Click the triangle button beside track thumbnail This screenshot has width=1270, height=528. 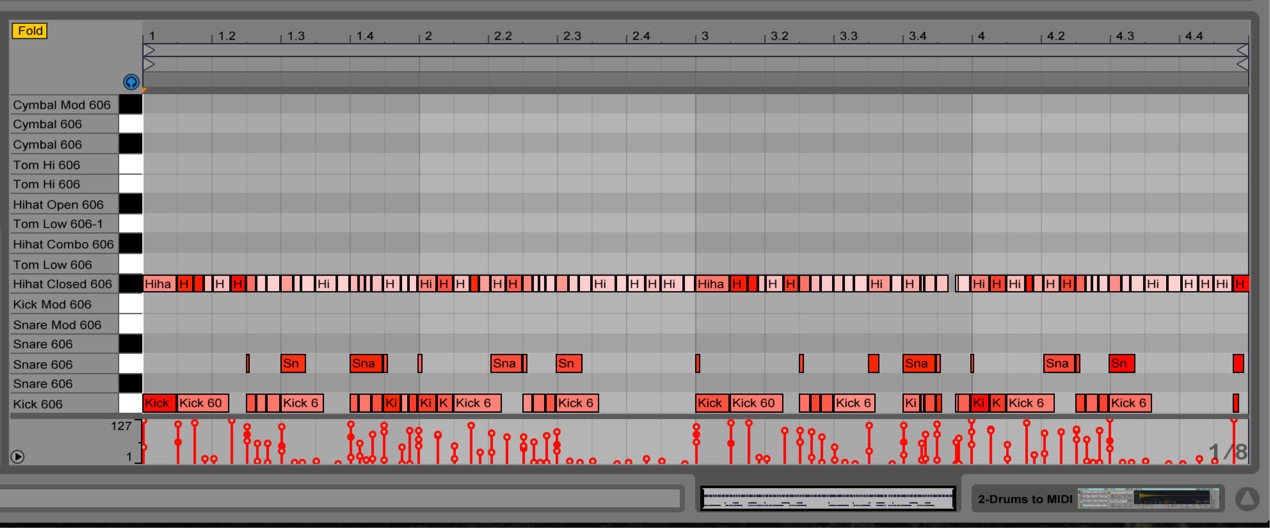coord(1246,498)
